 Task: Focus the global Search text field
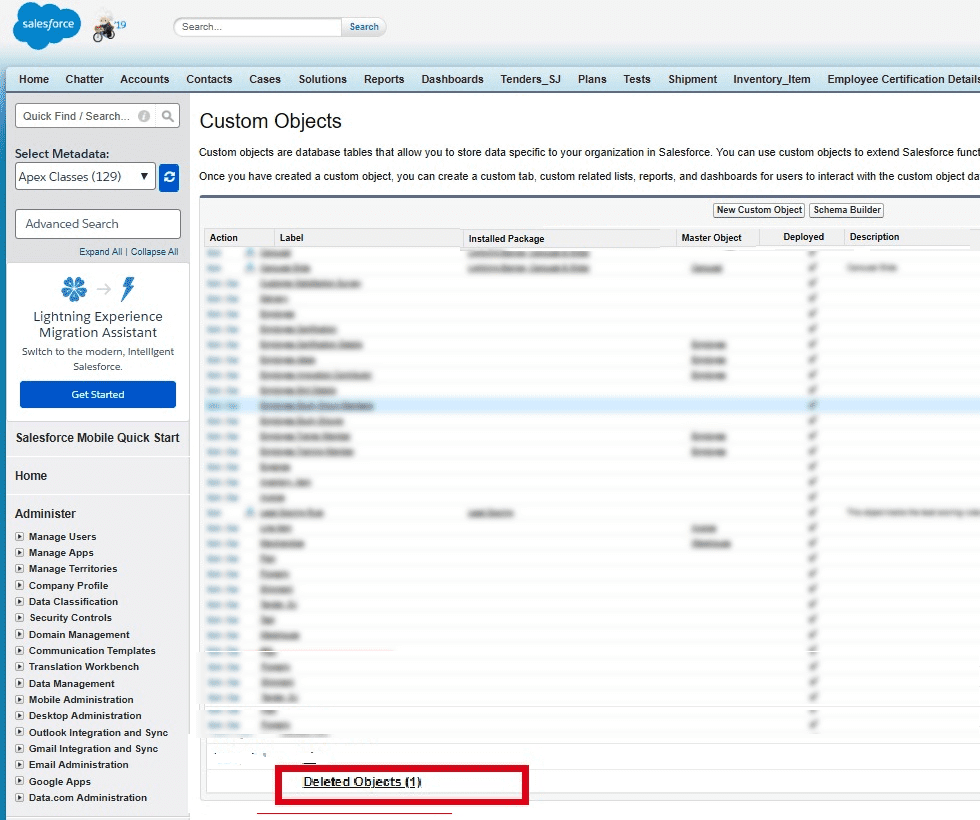pos(258,27)
